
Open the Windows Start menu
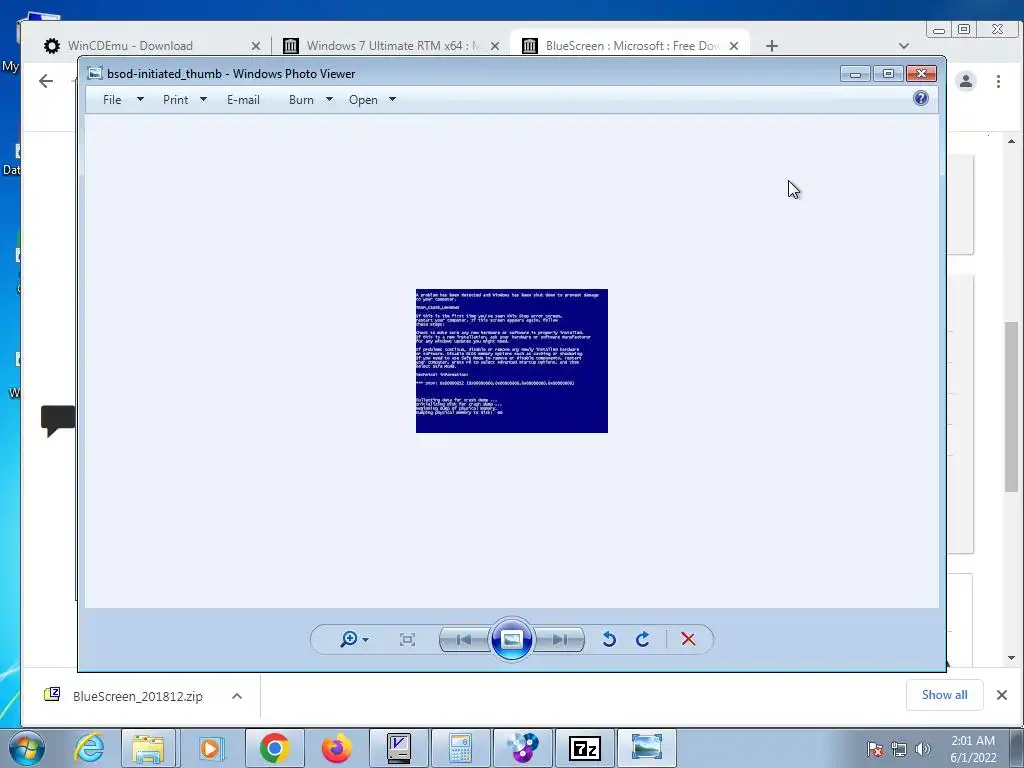(x=27, y=748)
